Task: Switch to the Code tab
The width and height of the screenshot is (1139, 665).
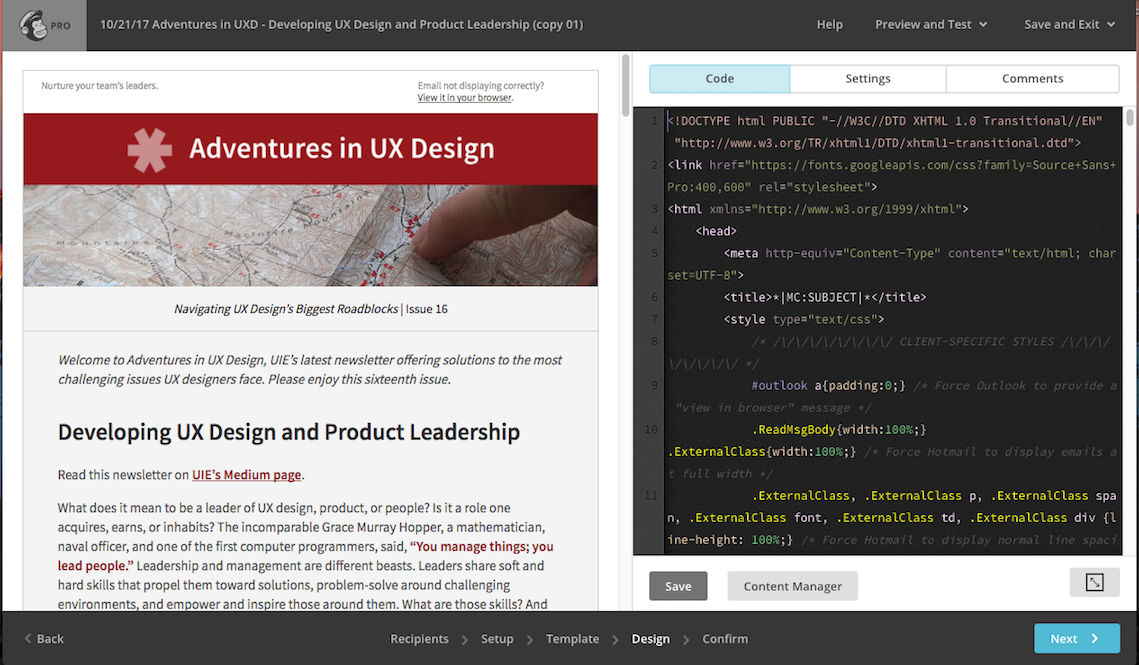Action: click(719, 78)
